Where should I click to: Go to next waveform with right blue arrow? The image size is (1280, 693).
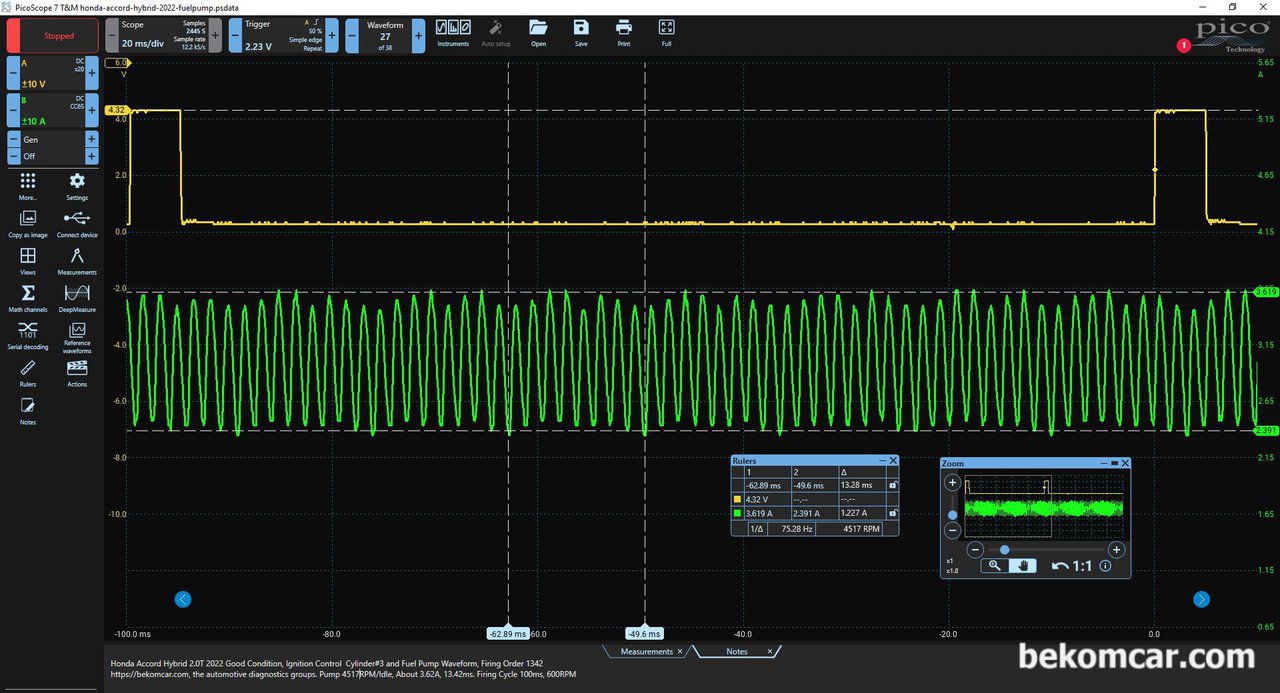click(x=1201, y=599)
